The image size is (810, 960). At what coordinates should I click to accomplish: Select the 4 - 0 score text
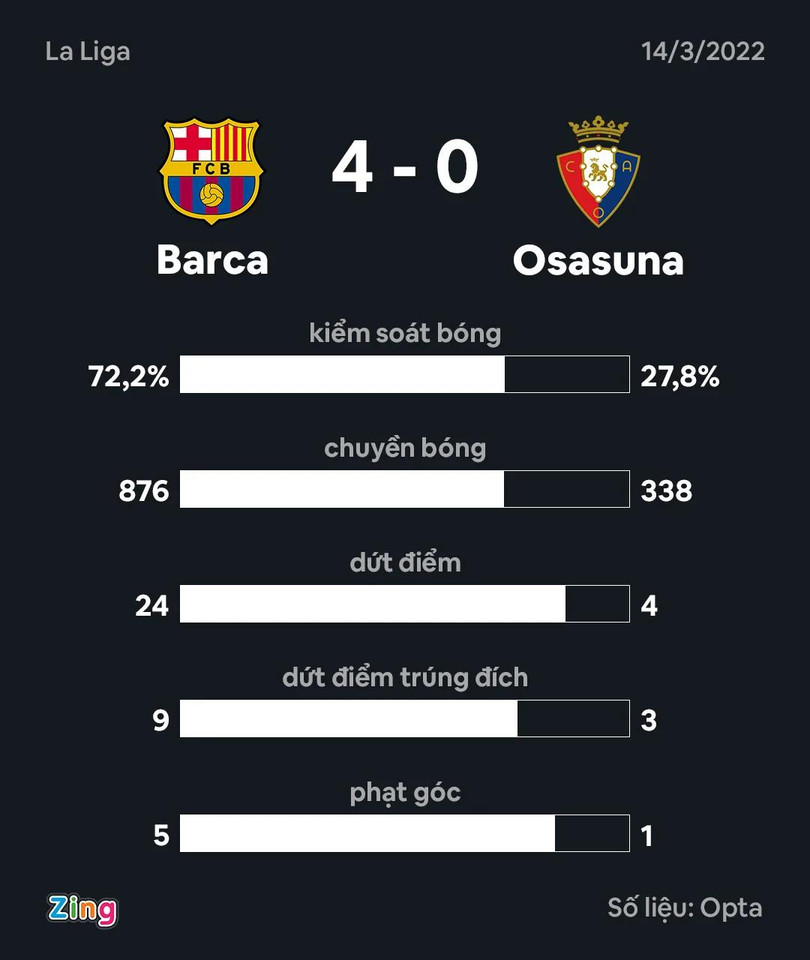coord(405,167)
